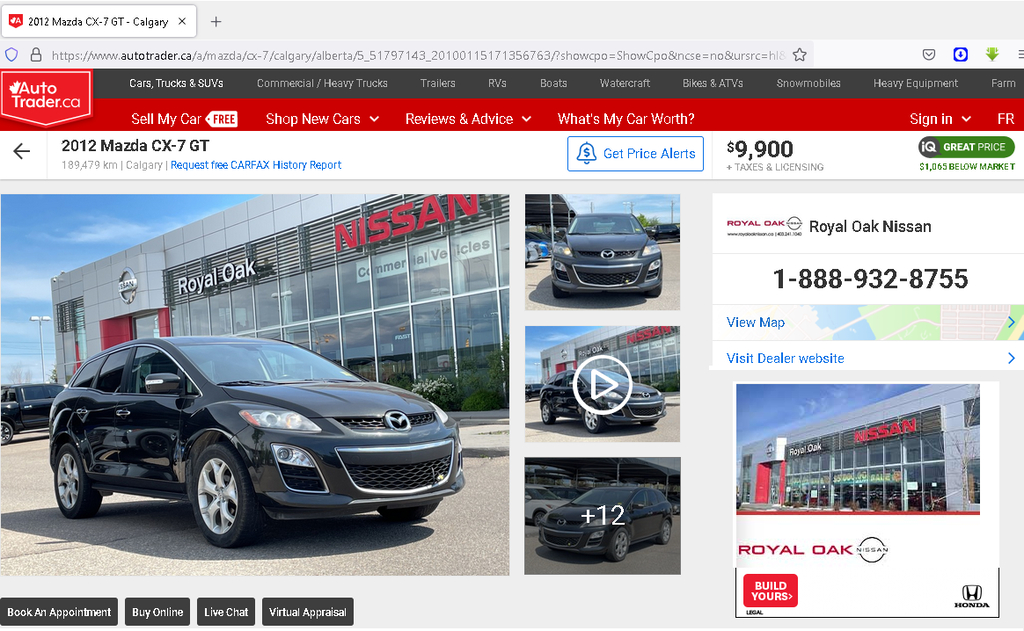The width and height of the screenshot is (1024, 631).
Task: Select Cars, Trucks & SUVs category
Action: pyautogui.click(x=176, y=83)
